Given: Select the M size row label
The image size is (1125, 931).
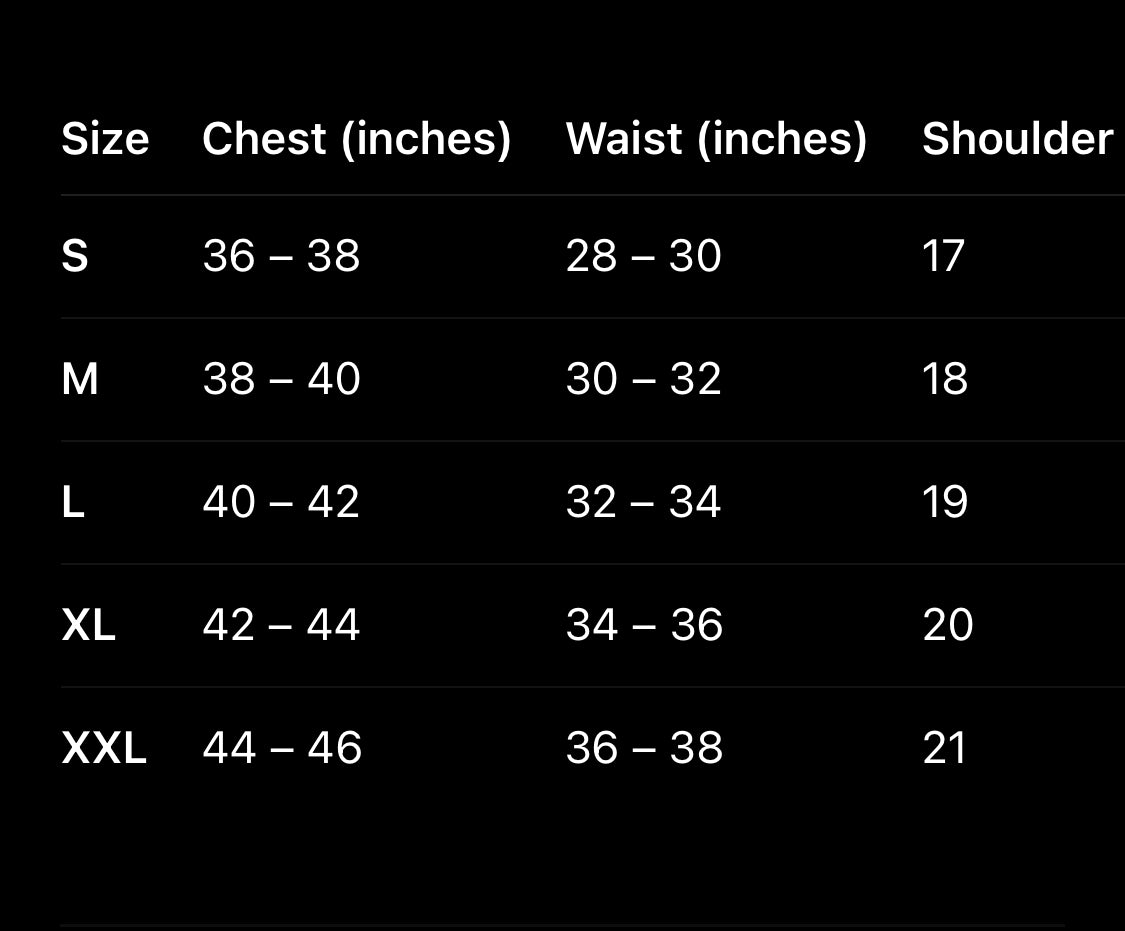Looking at the screenshot, I should click(x=80, y=379).
